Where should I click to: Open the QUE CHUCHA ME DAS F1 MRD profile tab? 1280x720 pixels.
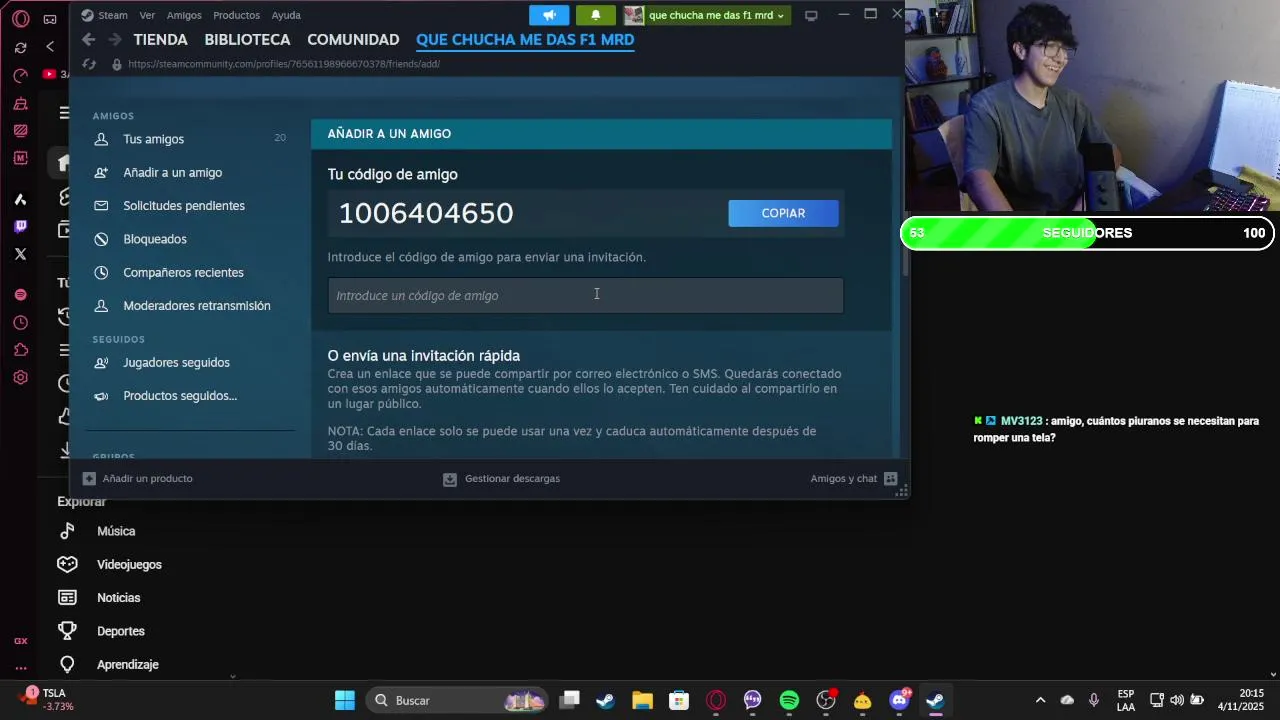[x=525, y=40]
